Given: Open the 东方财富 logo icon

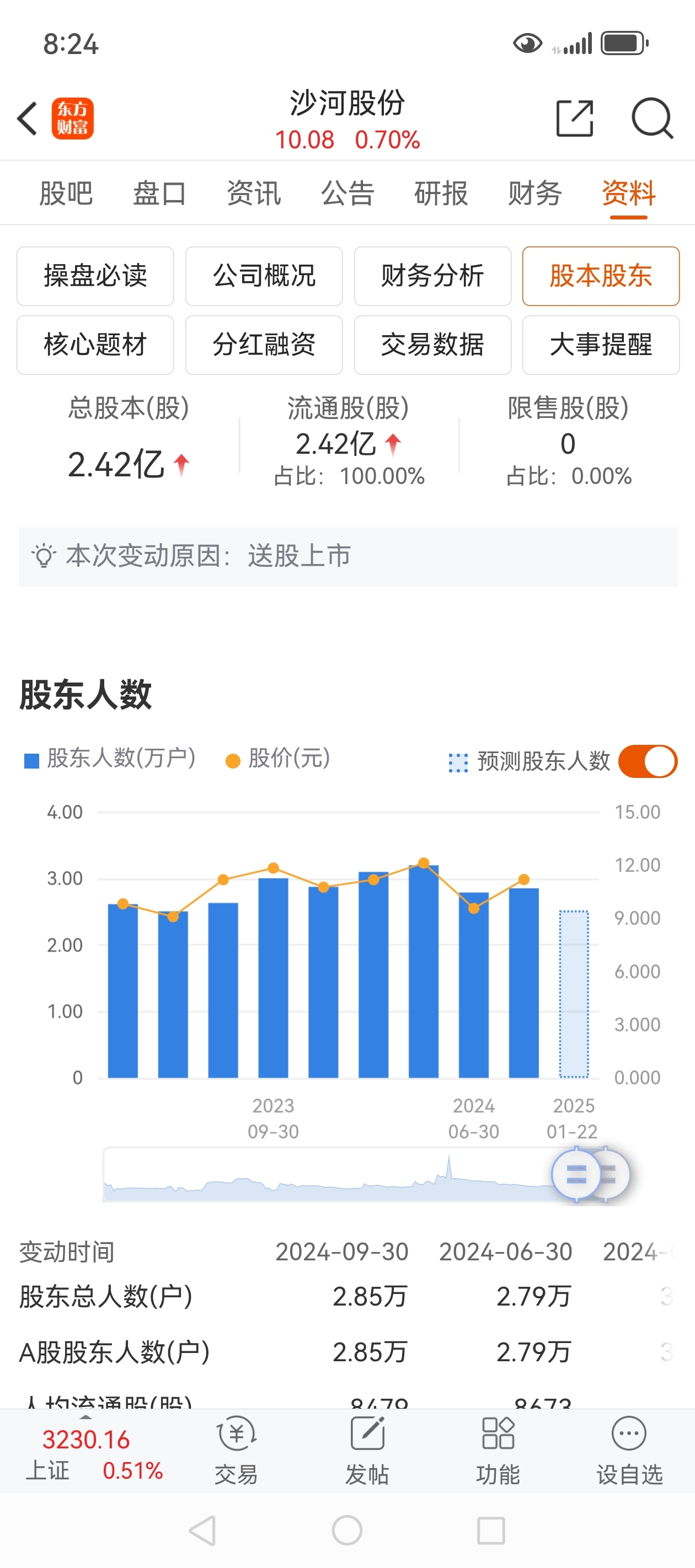Looking at the screenshot, I should point(72,118).
